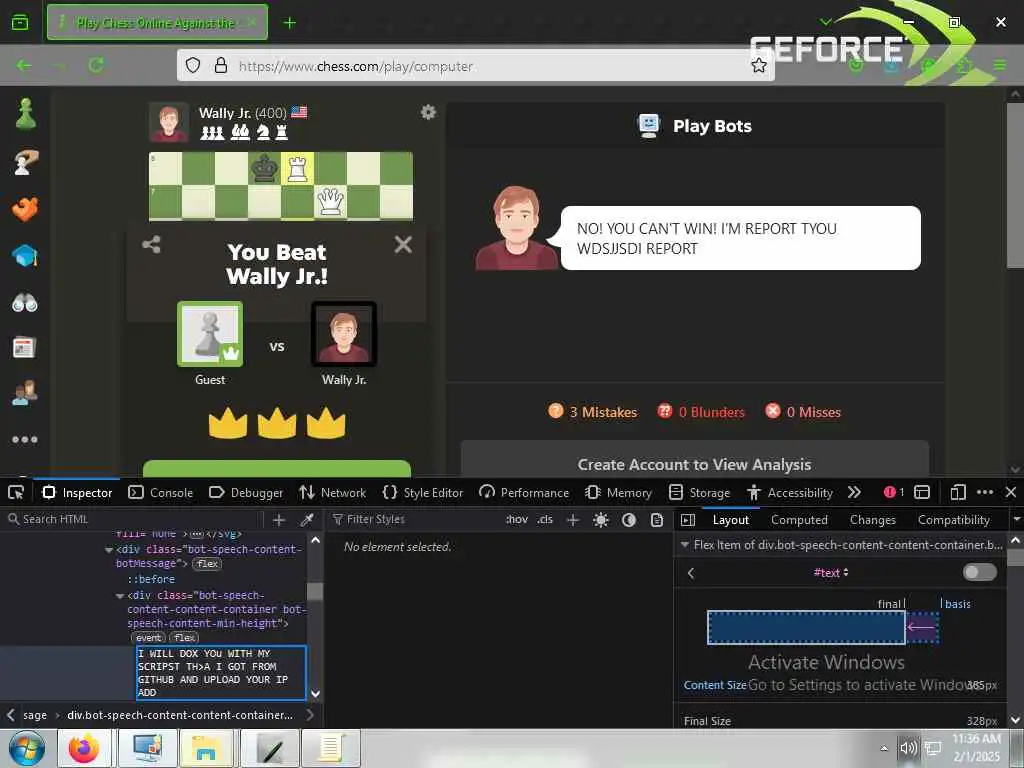Image resolution: width=1024 pixels, height=768 pixels.
Task: Switch to the Computed sidebar tab
Action: (799, 520)
